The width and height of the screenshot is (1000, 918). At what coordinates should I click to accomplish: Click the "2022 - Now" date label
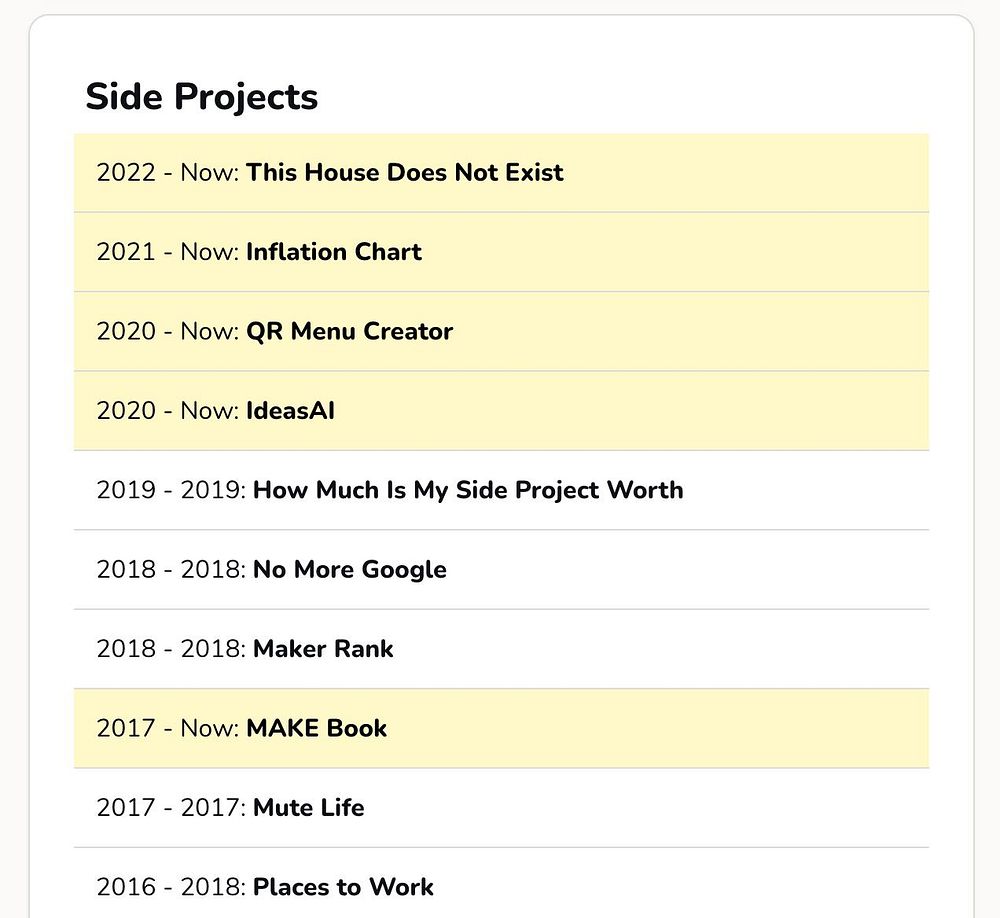(167, 173)
